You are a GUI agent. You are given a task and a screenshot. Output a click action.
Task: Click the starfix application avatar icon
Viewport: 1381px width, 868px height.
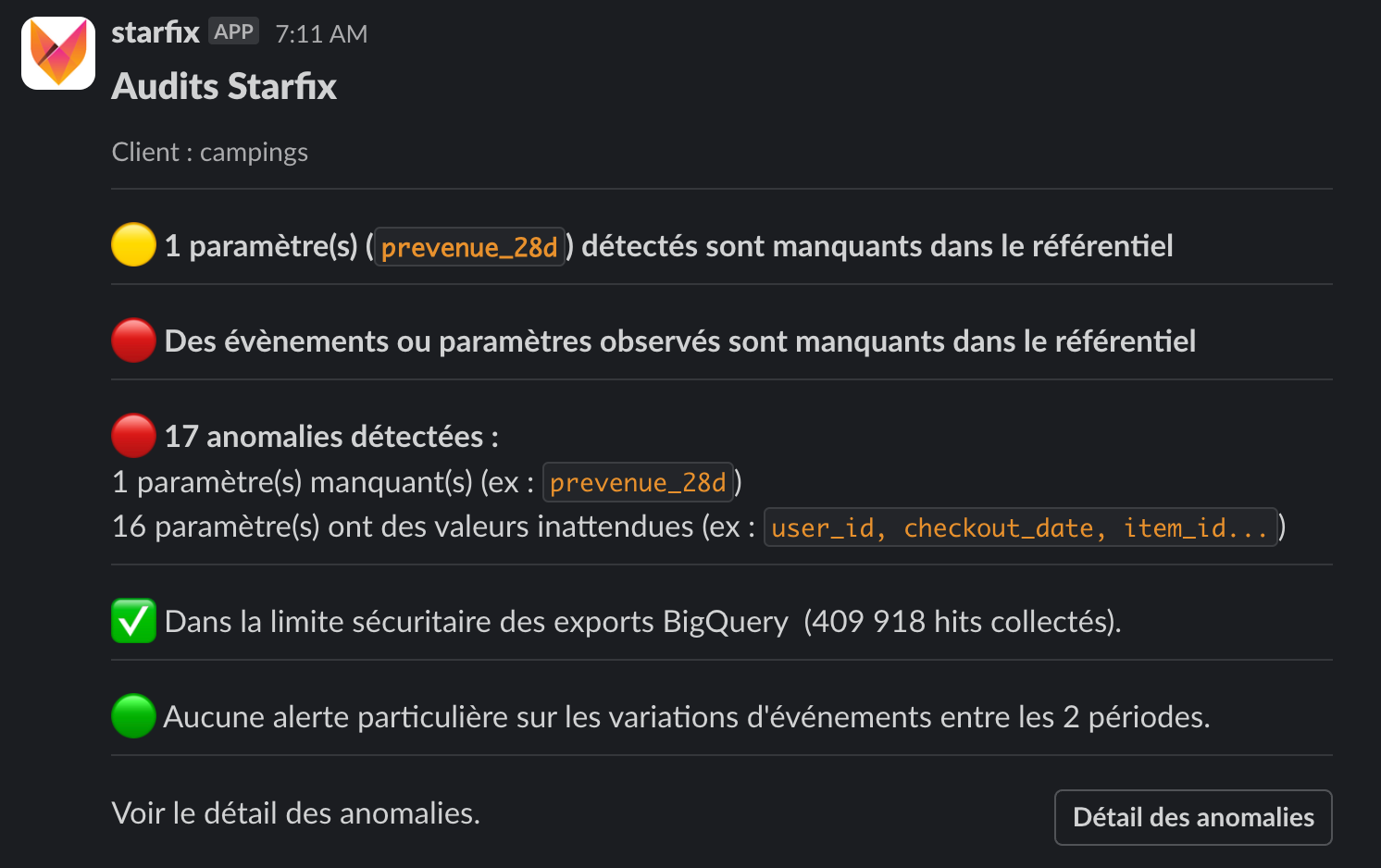point(57,53)
